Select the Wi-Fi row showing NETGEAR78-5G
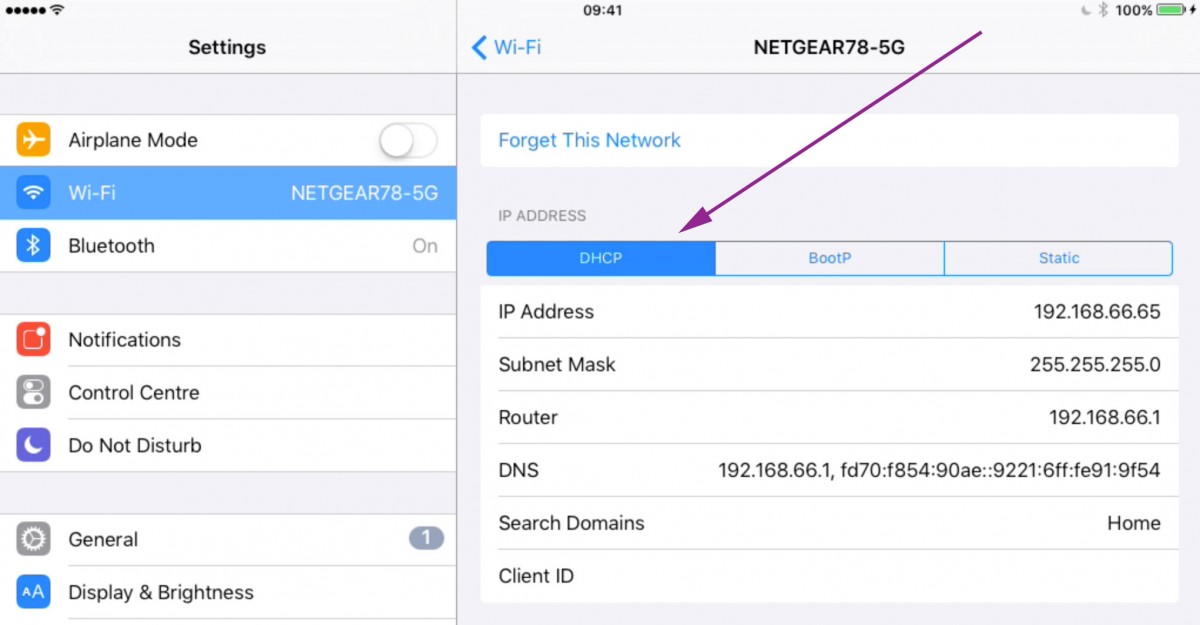This screenshot has width=1200, height=625. tap(228, 193)
